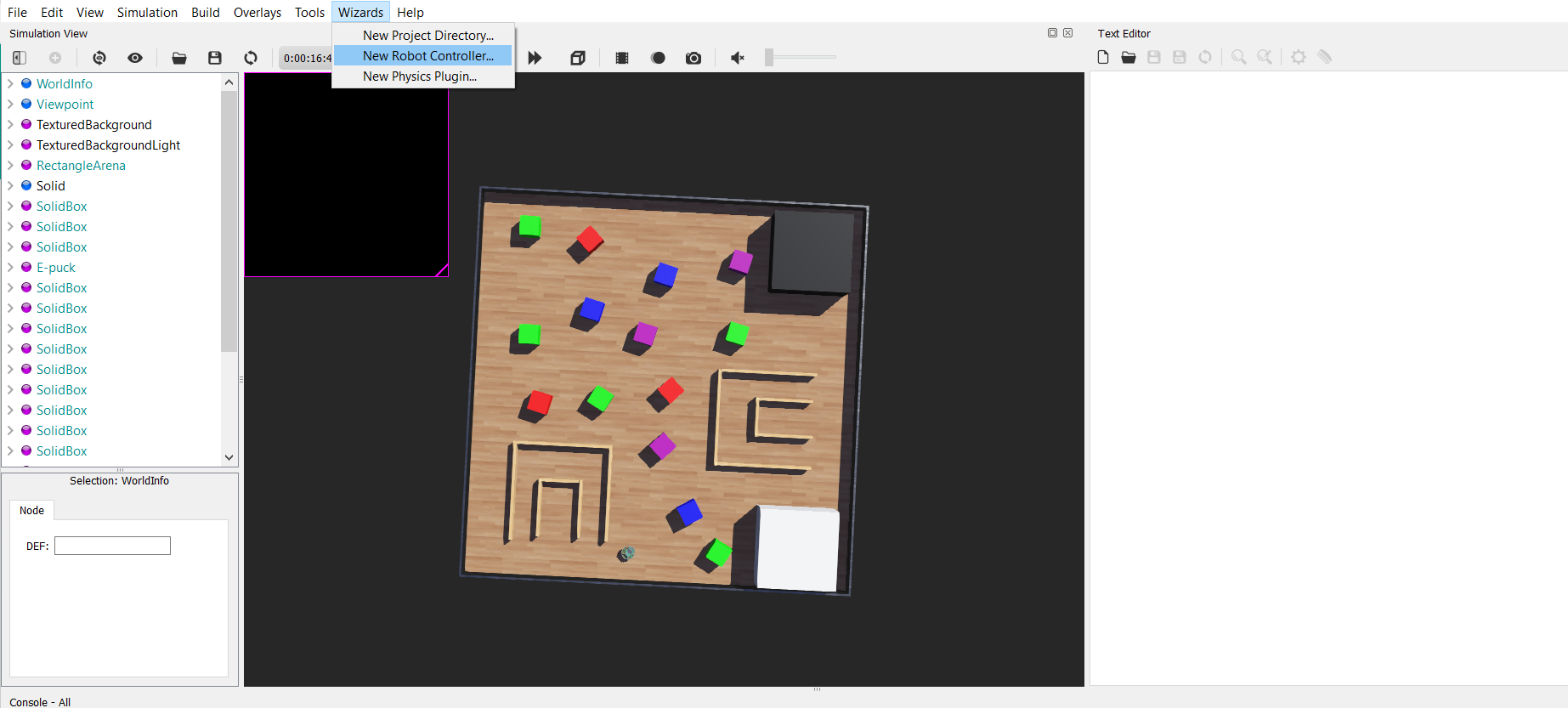Select TexturedBackground in scene tree
The height and width of the screenshot is (708, 1568).
(94, 124)
